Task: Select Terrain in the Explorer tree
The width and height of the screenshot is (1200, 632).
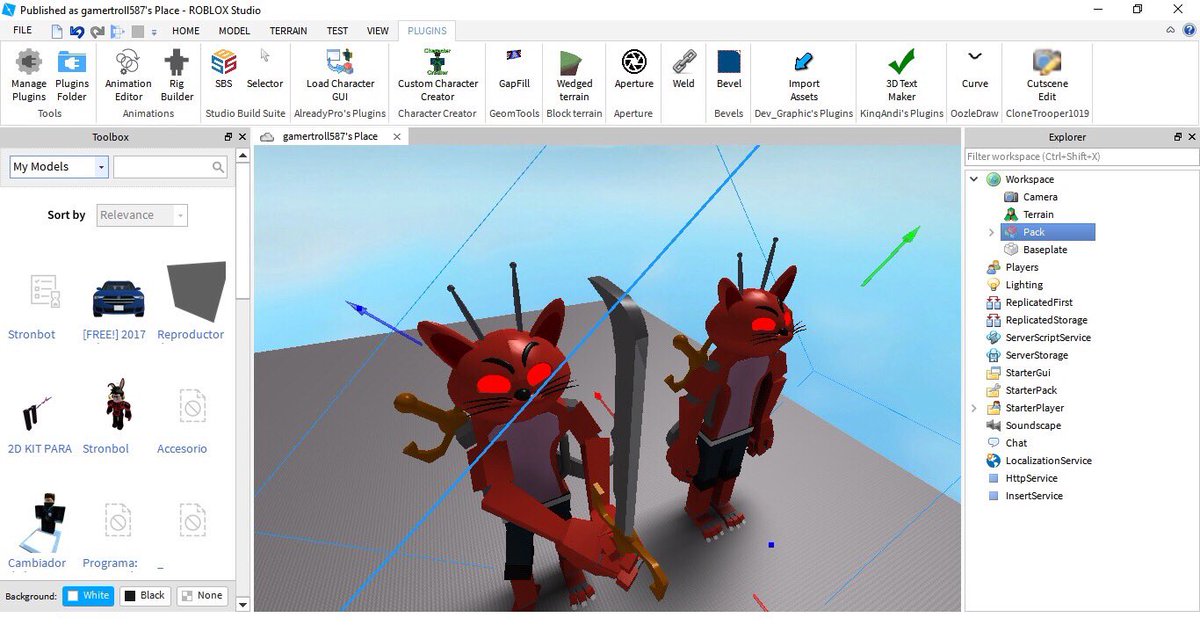Action: (x=1038, y=214)
